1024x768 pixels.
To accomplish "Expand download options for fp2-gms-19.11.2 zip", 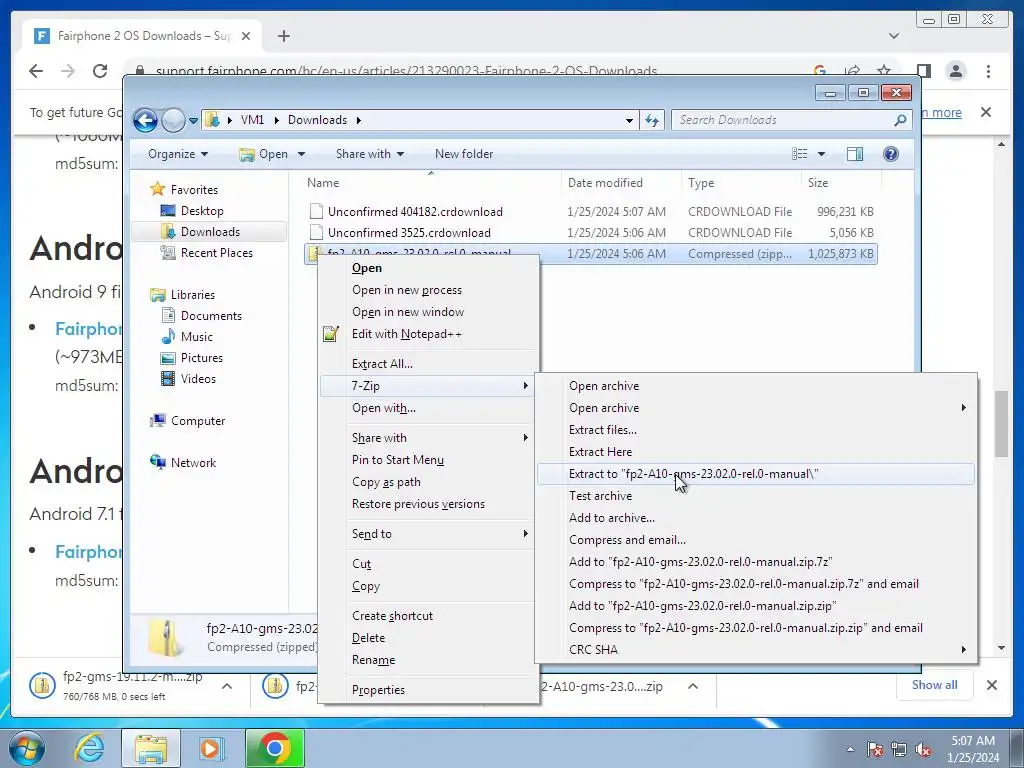I will point(227,686).
